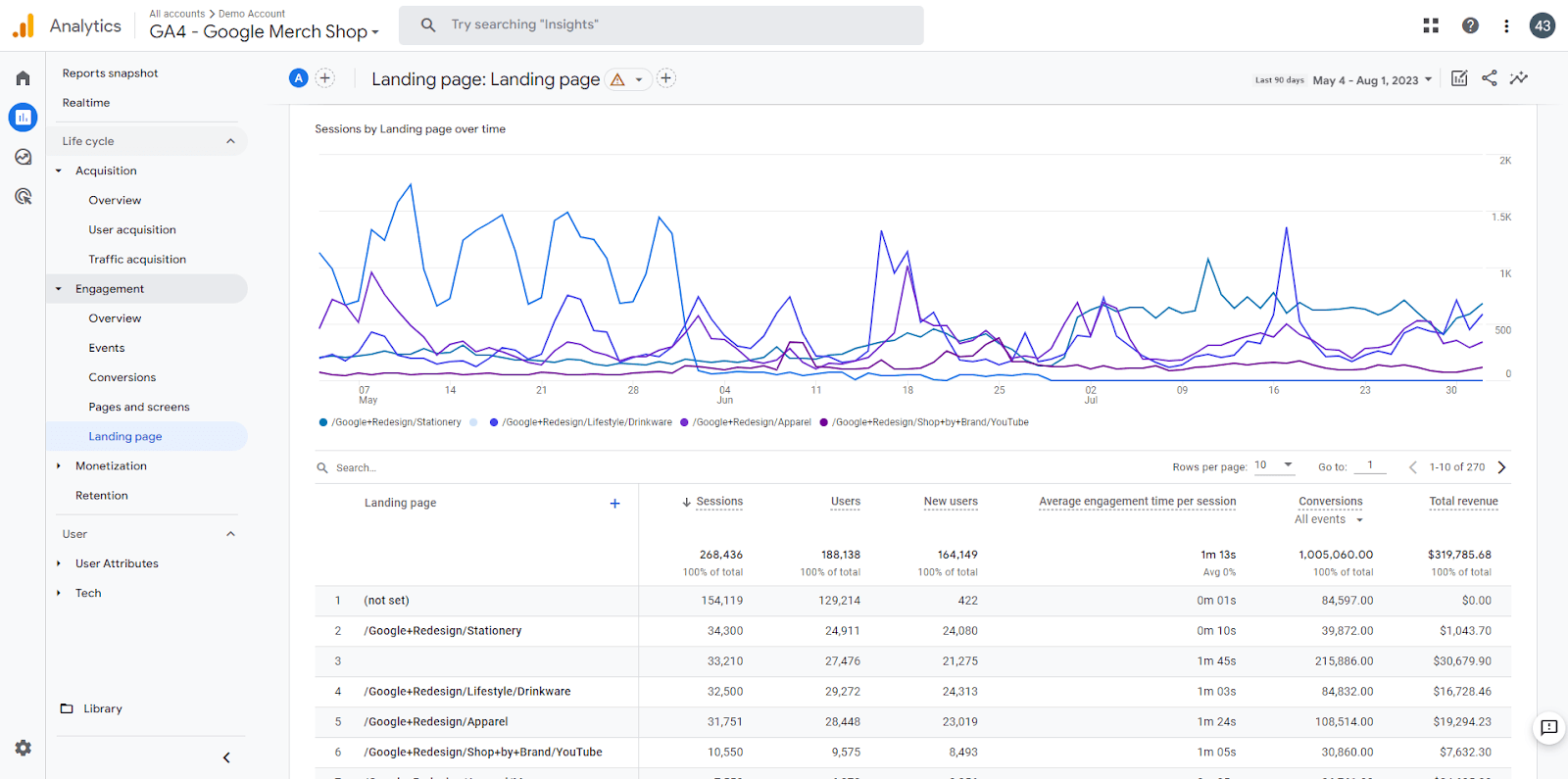
Task: Add a dimension with the plus beside Landing page column
Action: coord(614,504)
